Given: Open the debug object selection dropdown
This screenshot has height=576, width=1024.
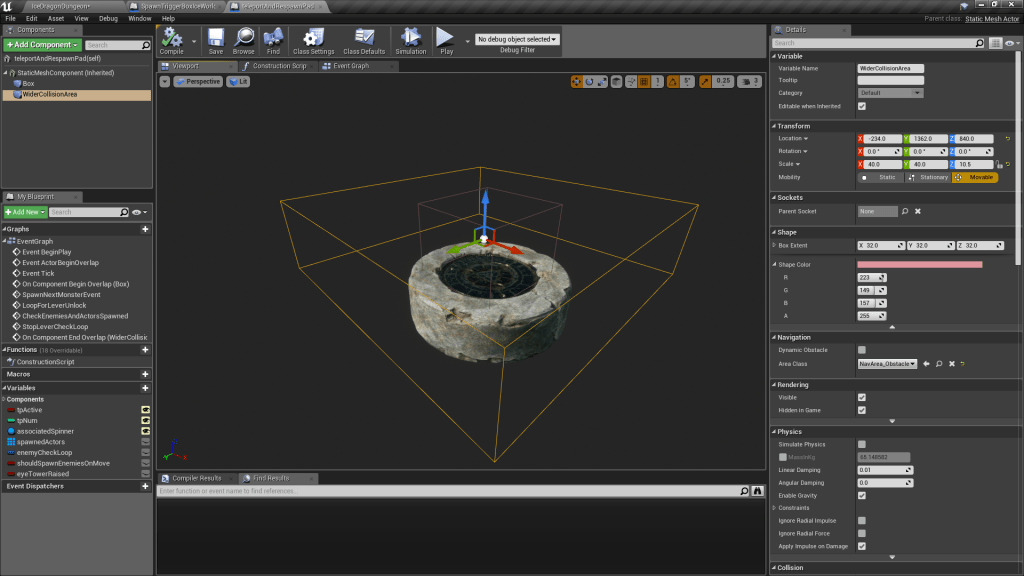Looking at the screenshot, I should (517, 39).
